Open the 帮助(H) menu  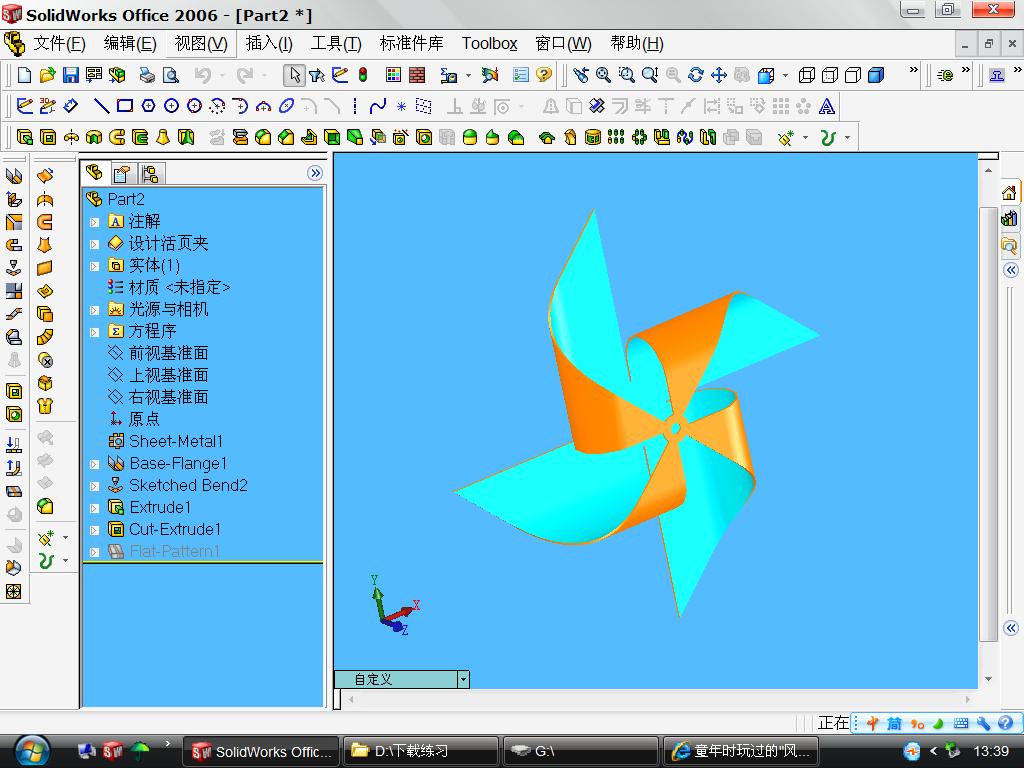point(637,44)
